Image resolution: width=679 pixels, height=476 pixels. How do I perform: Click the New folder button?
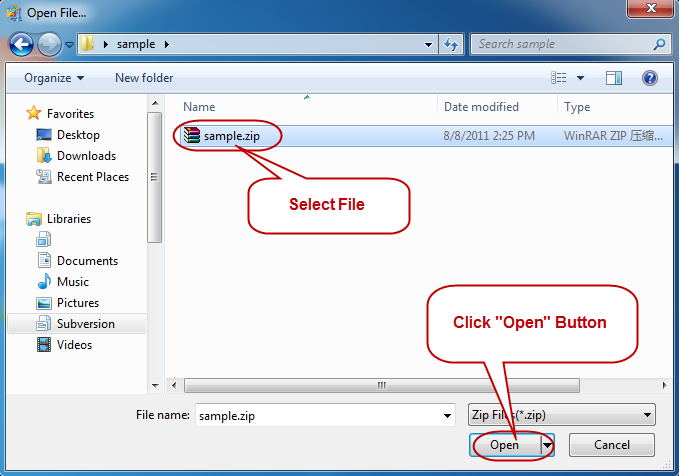(144, 78)
